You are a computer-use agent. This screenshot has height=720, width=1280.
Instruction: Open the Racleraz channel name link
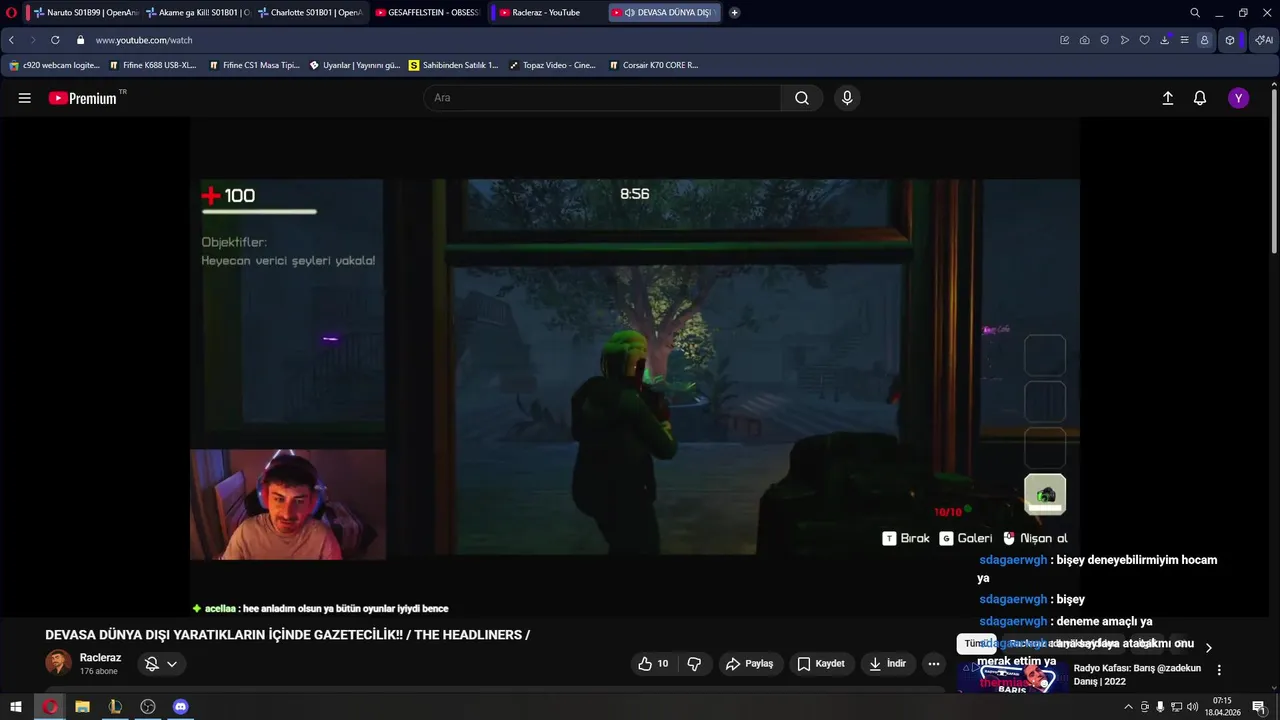point(100,658)
